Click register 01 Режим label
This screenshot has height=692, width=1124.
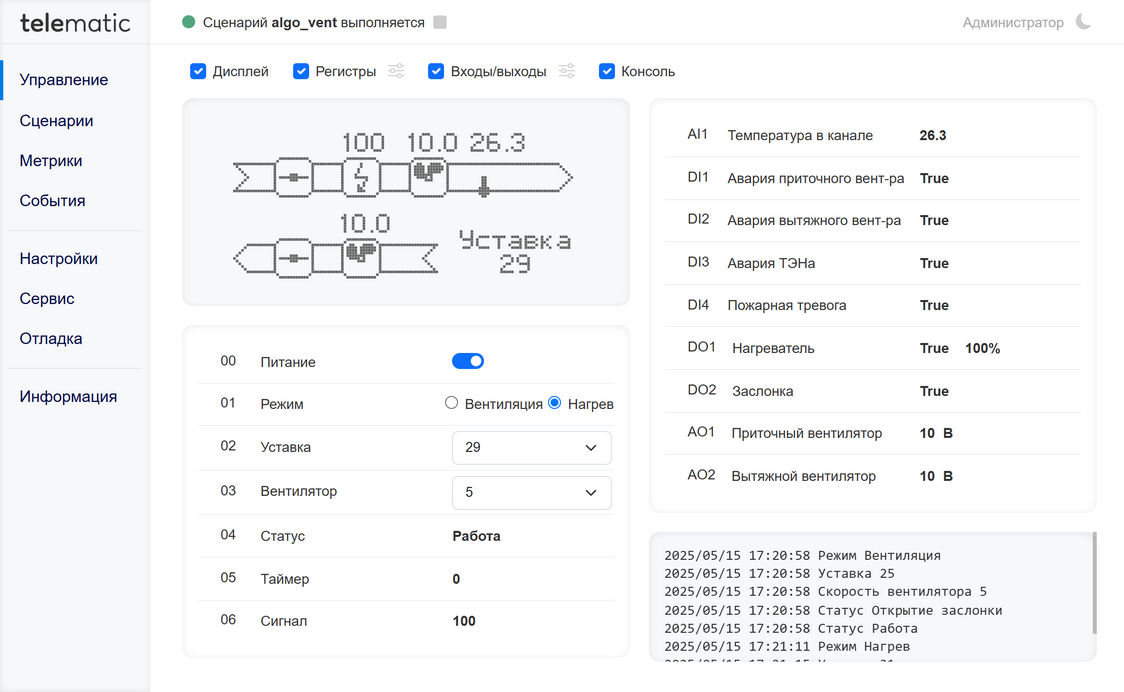282,404
